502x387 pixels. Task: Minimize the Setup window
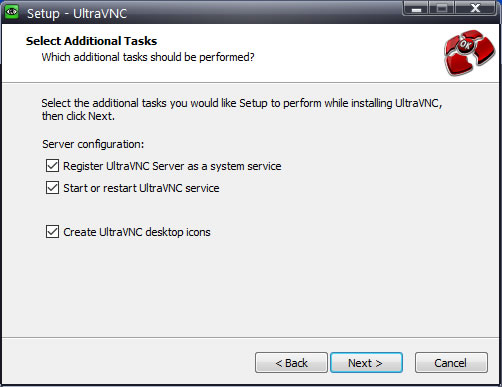click(x=416, y=8)
